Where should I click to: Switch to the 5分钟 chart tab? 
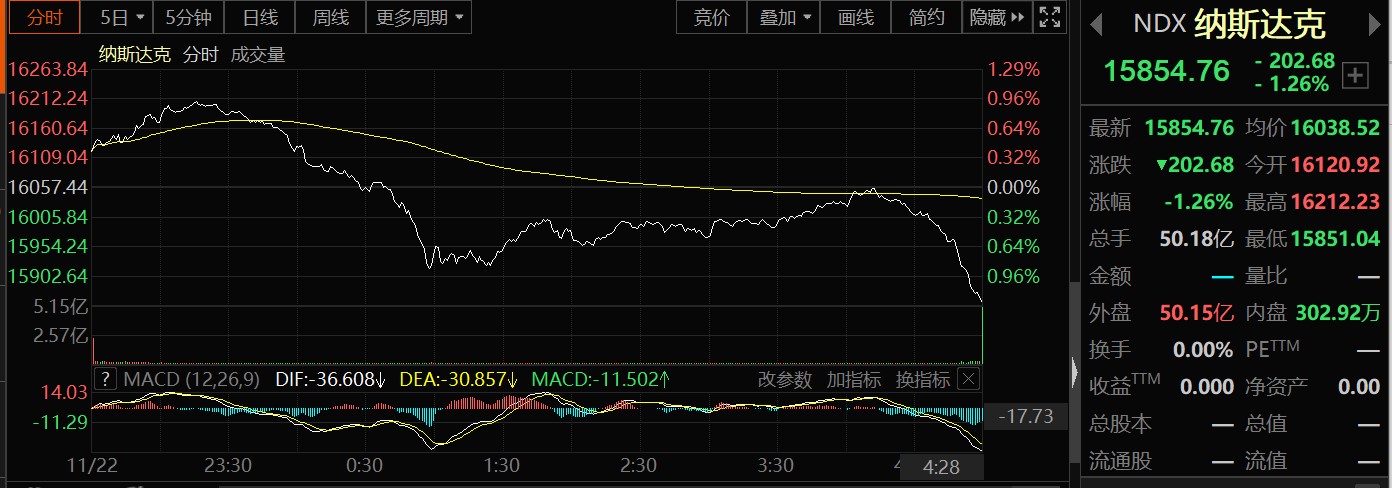(188, 17)
